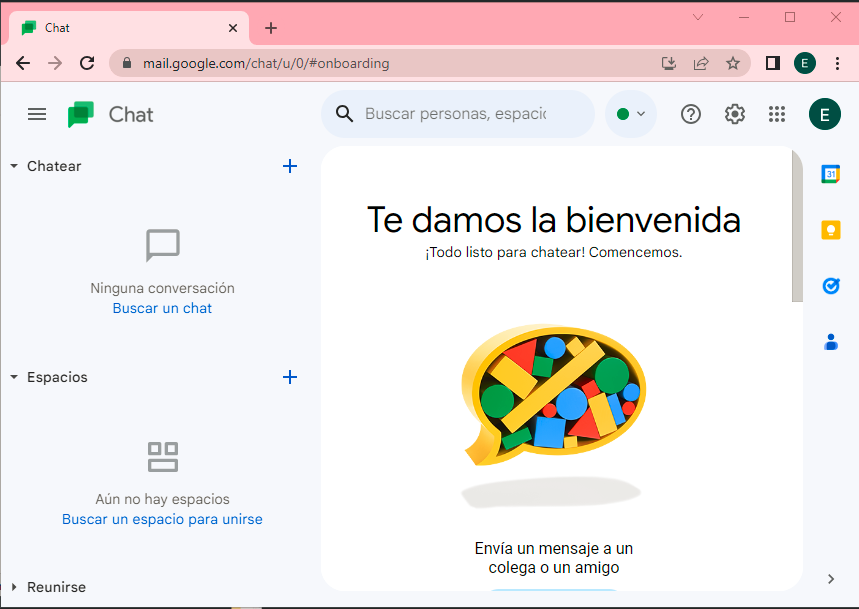Click the Buscar un chat link

162,308
